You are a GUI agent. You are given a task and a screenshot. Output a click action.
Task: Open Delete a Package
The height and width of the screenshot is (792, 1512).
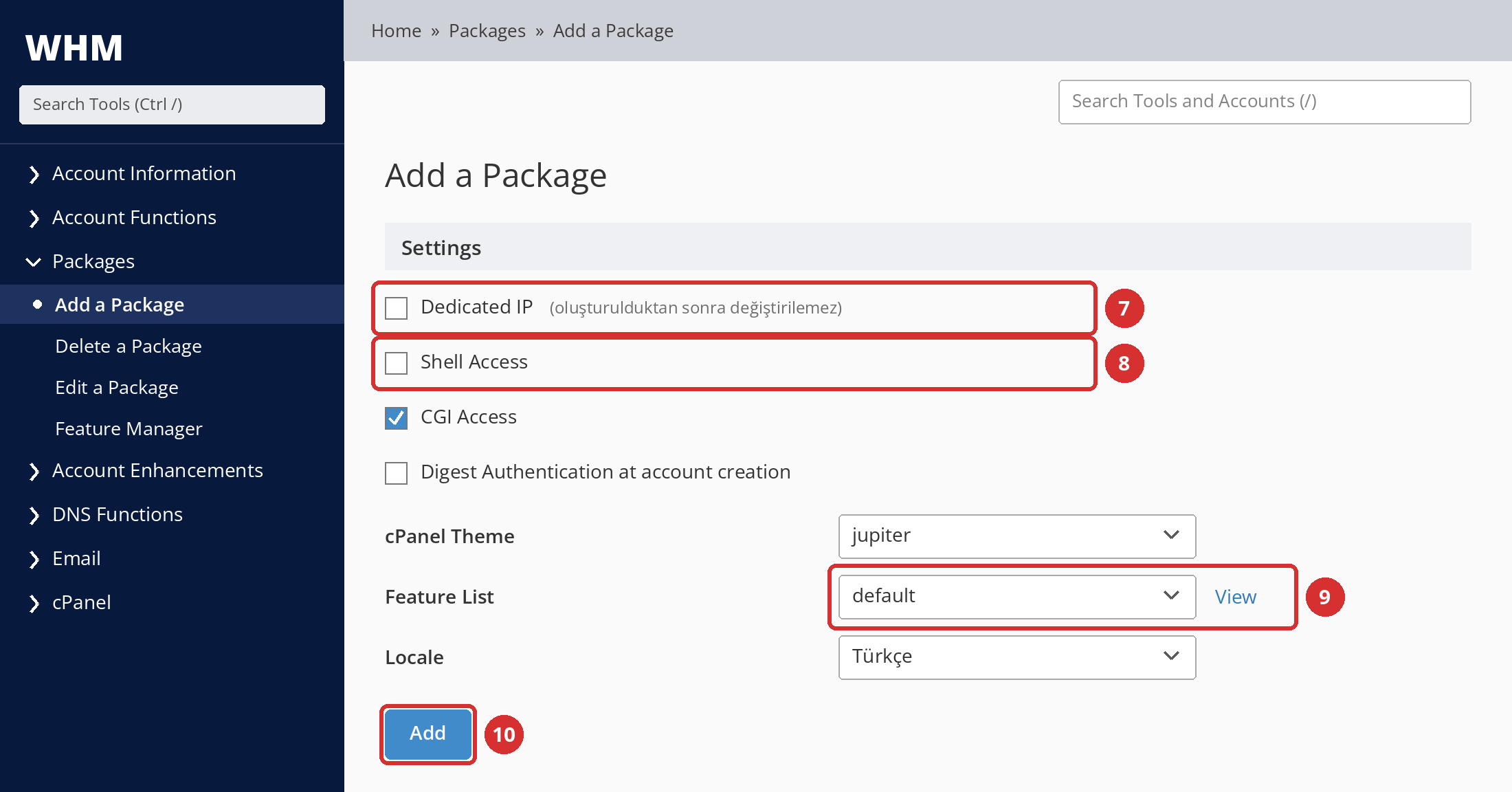point(129,346)
